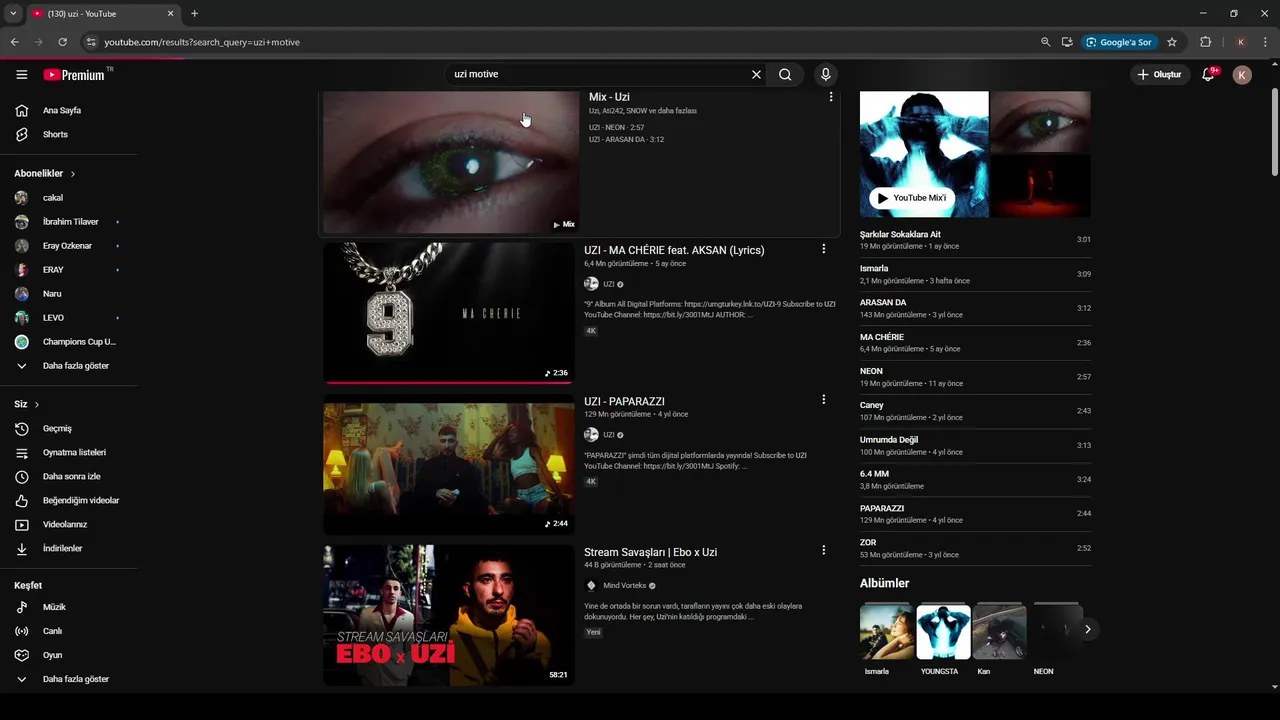Open options for Stream Savaşları video
Viewport: 1280px width, 720px height.
pos(824,551)
